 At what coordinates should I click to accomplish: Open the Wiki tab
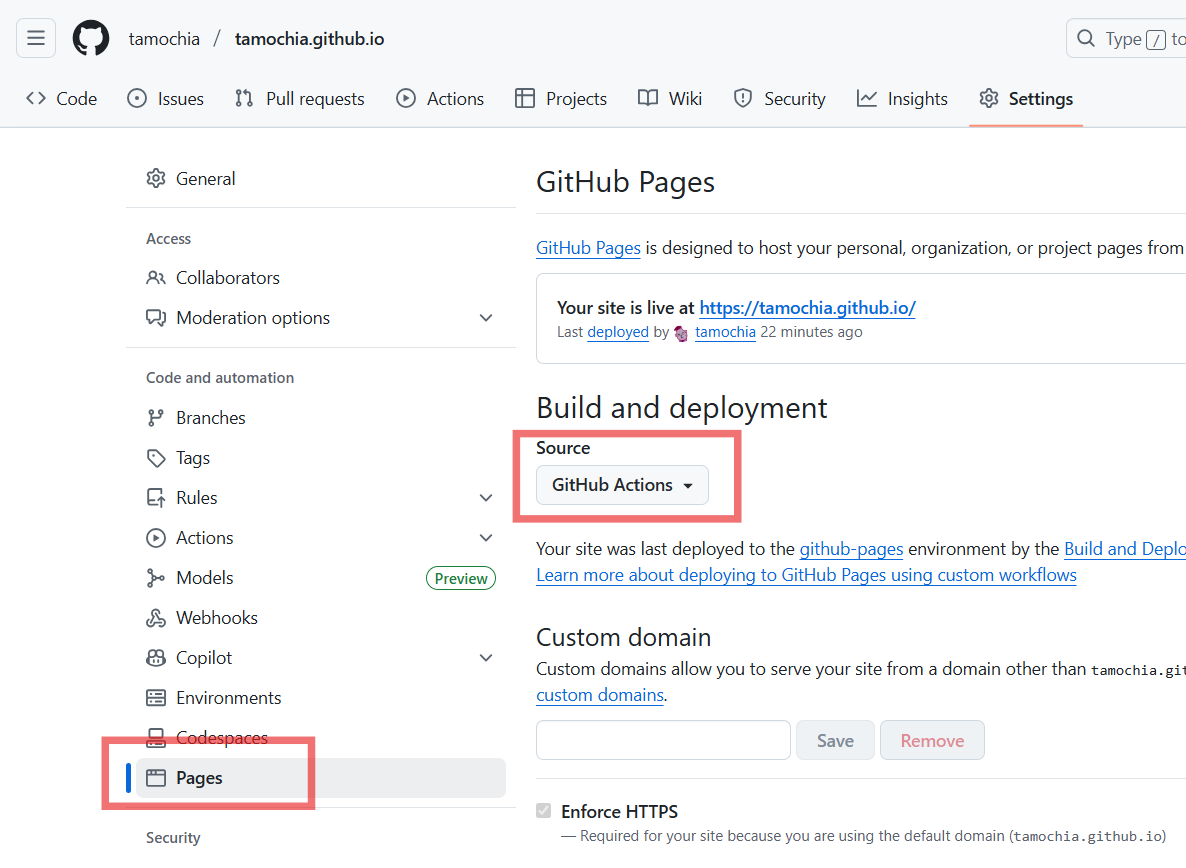(669, 99)
